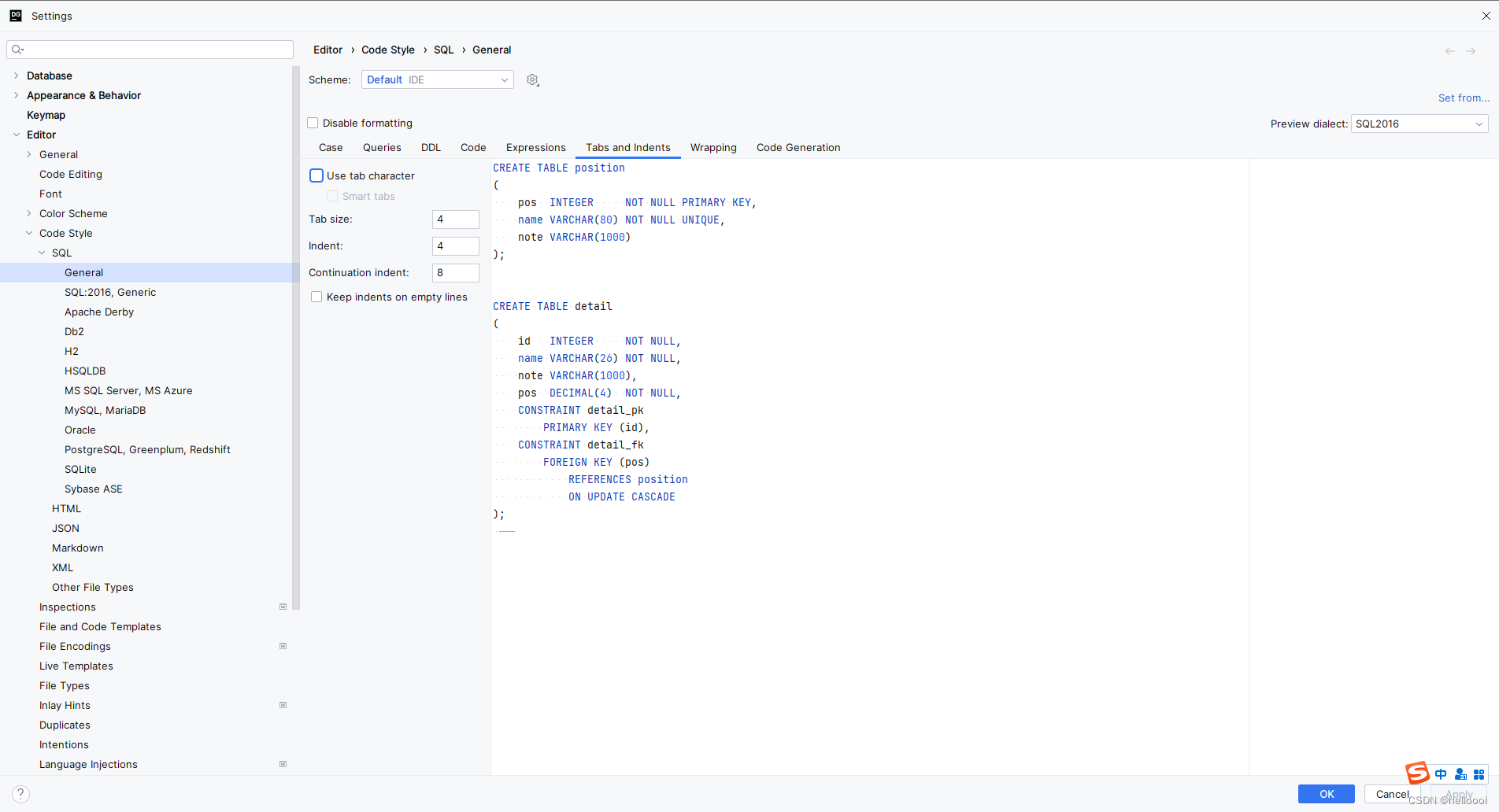
Task: Click the Scheme settings gear icon
Action: 532,79
